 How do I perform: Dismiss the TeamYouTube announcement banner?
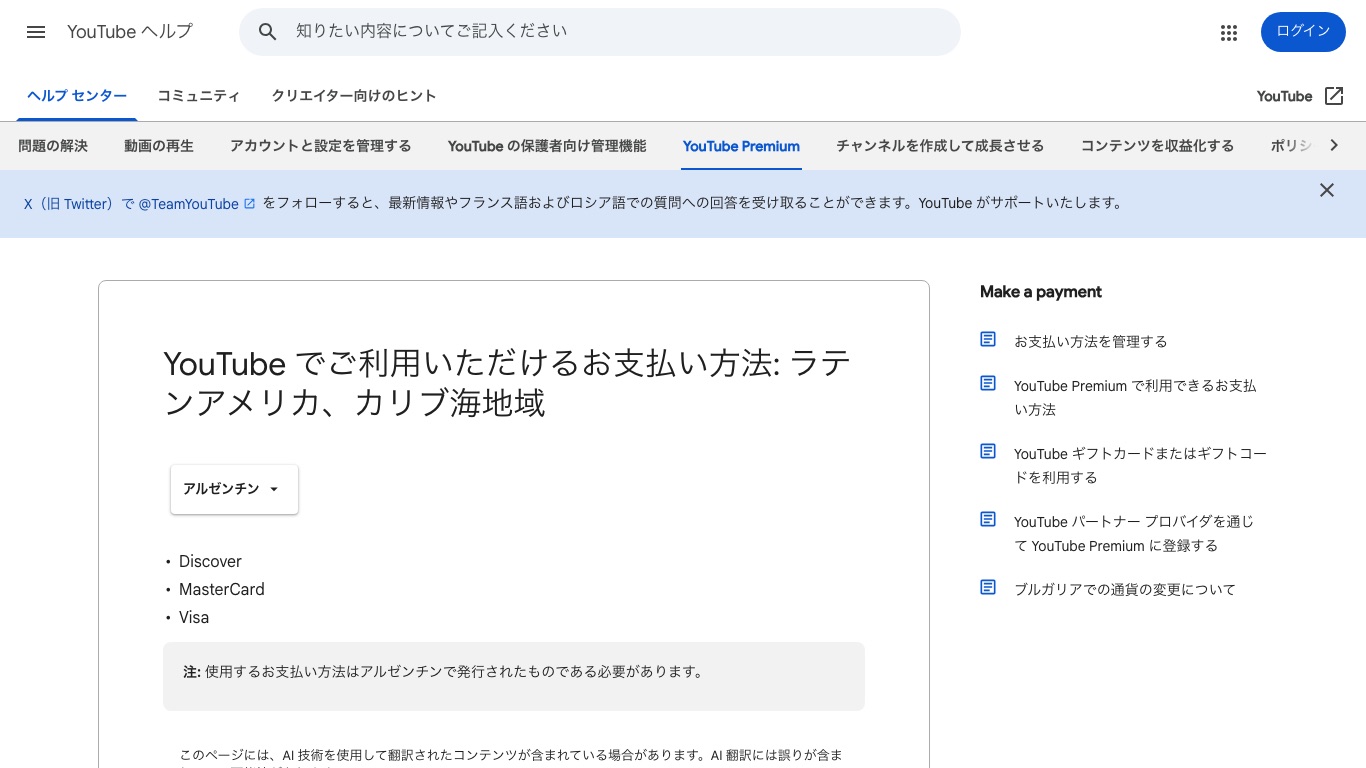point(1327,190)
